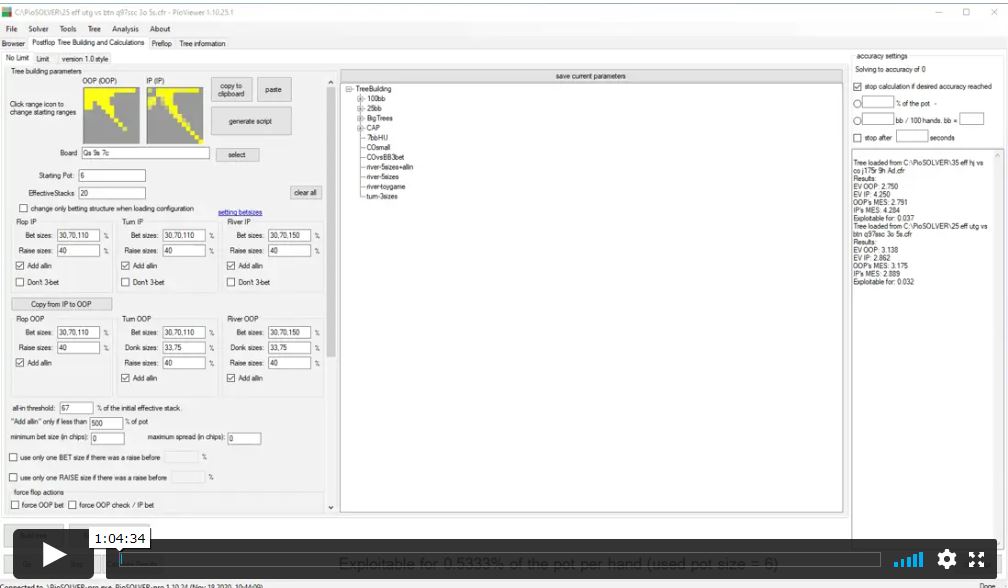1008x588 pixels.
Task: Play the video with the play button
Action: tap(54, 555)
